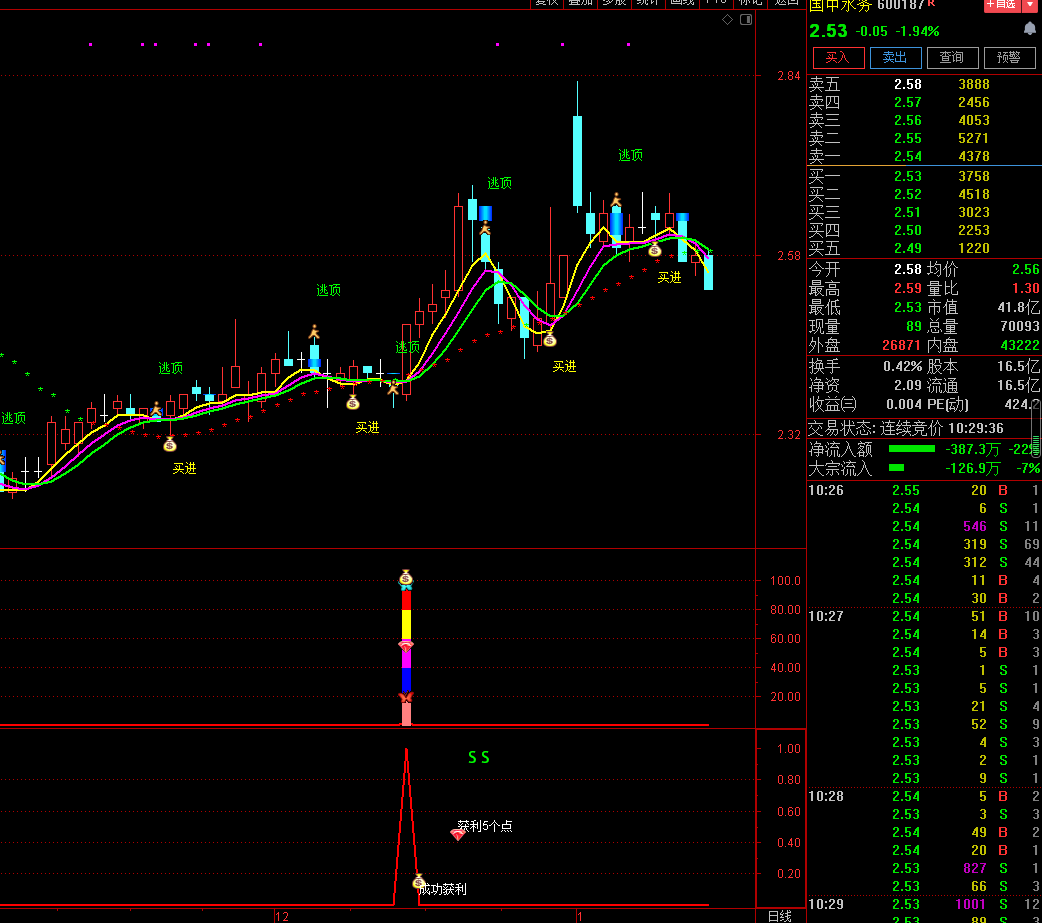Open the 预警 alert button
Image resolution: width=1042 pixels, height=923 pixels.
(x=1009, y=58)
